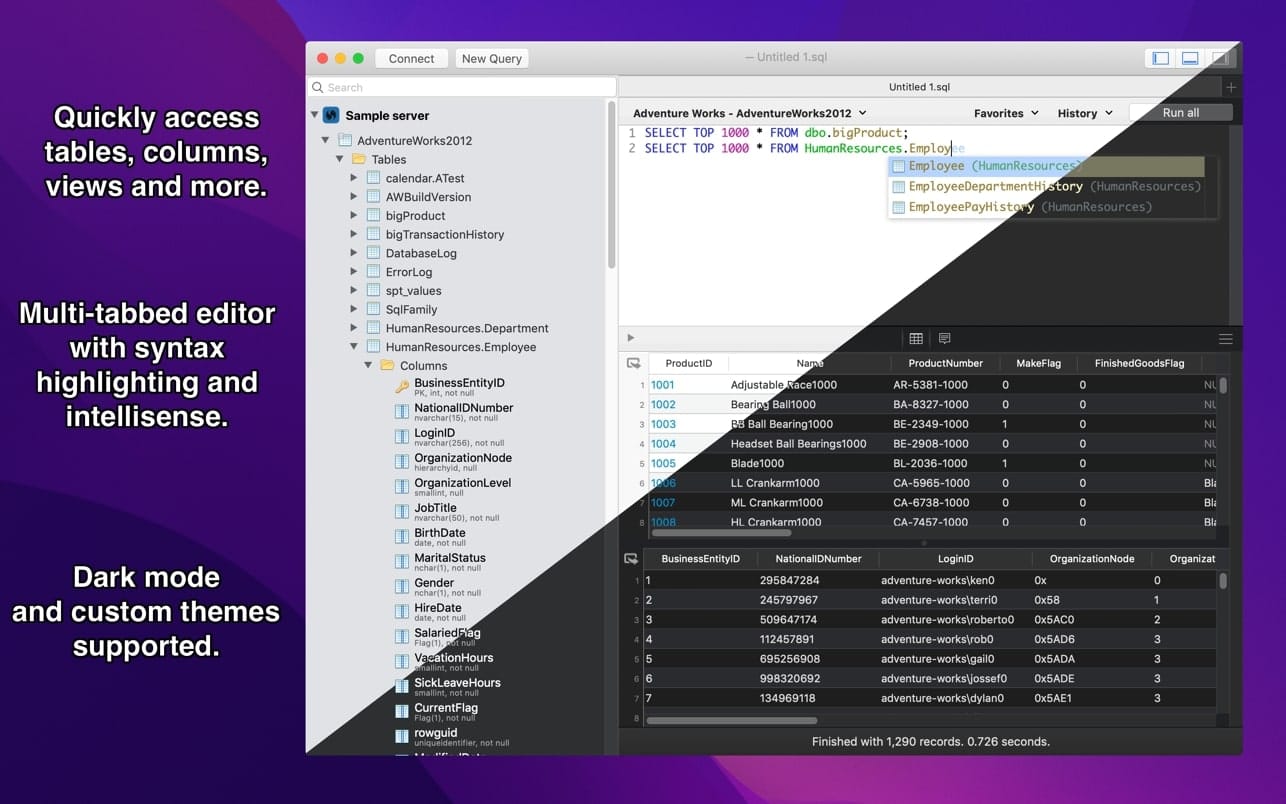Toggle the bottom results panel
Image resolution: width=1286 pixels, height=804 pixels.
1190,58
